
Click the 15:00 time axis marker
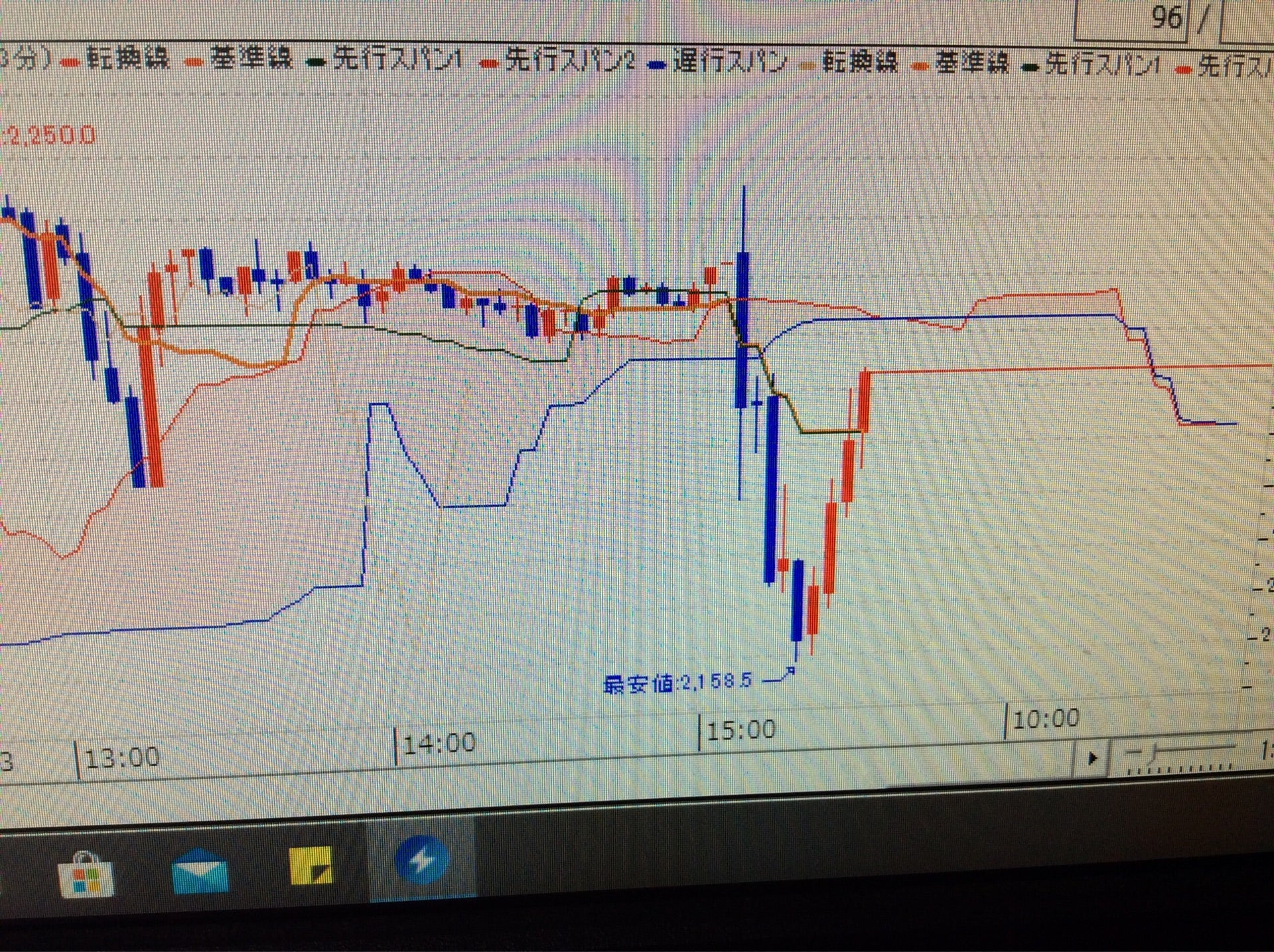(x=741, y=730)
